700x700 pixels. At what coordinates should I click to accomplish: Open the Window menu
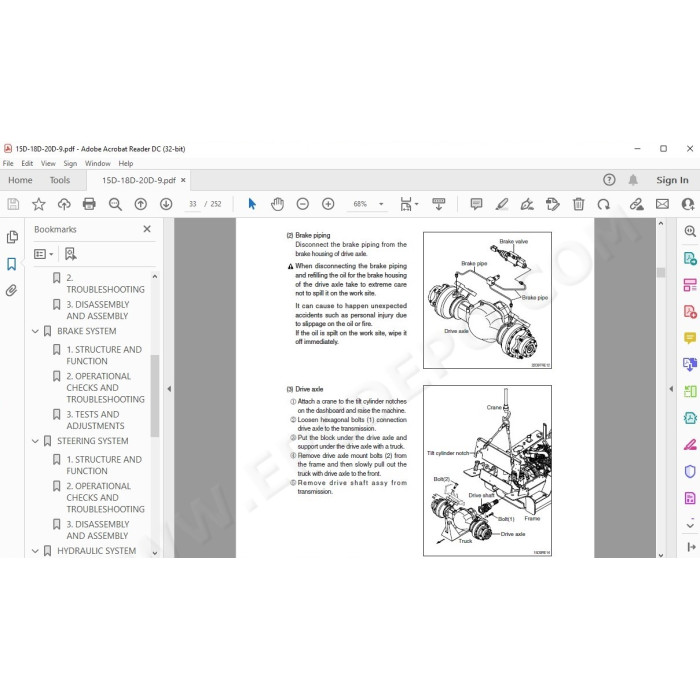[x=98, y=163]
